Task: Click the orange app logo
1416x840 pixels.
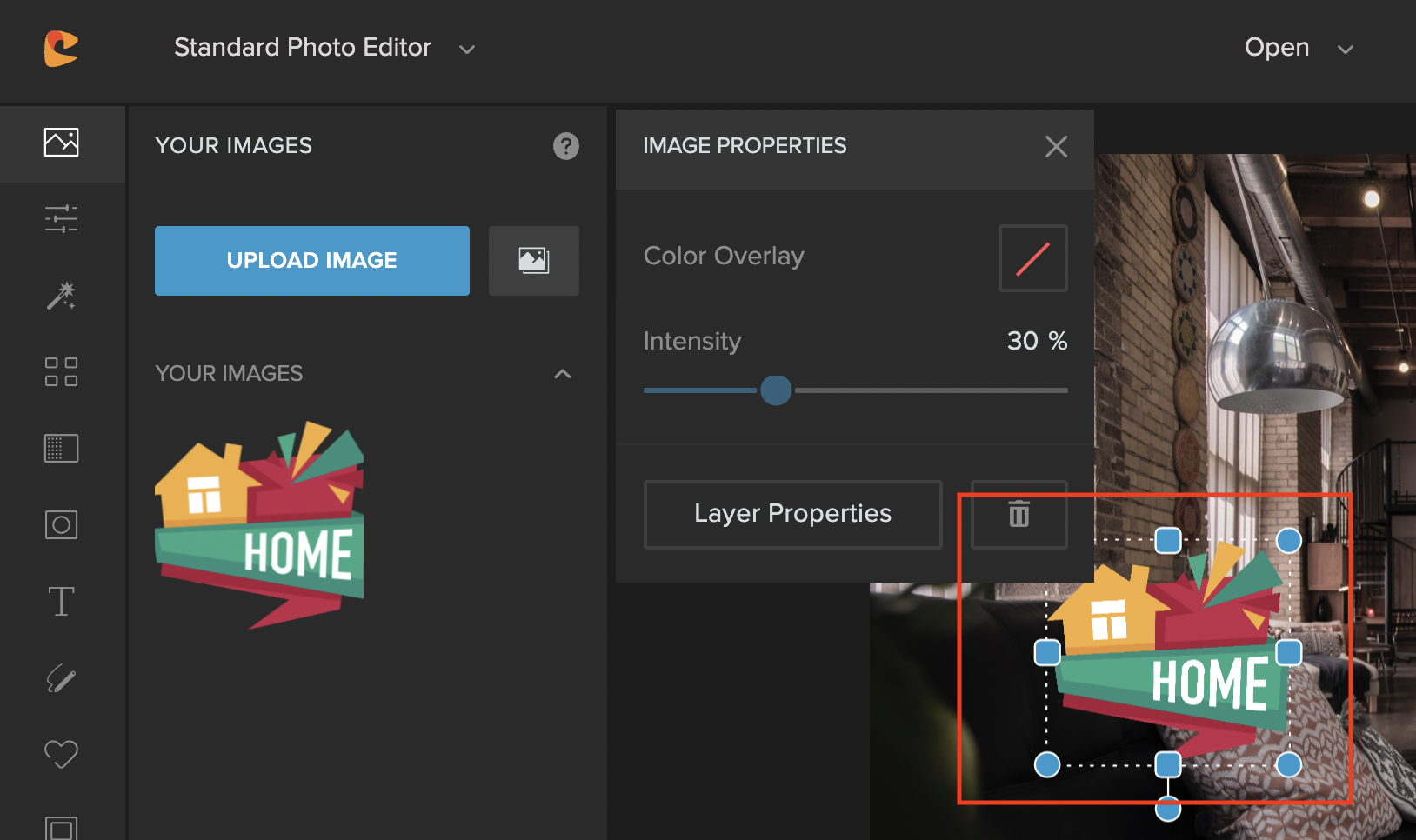Action: [61, 48]
